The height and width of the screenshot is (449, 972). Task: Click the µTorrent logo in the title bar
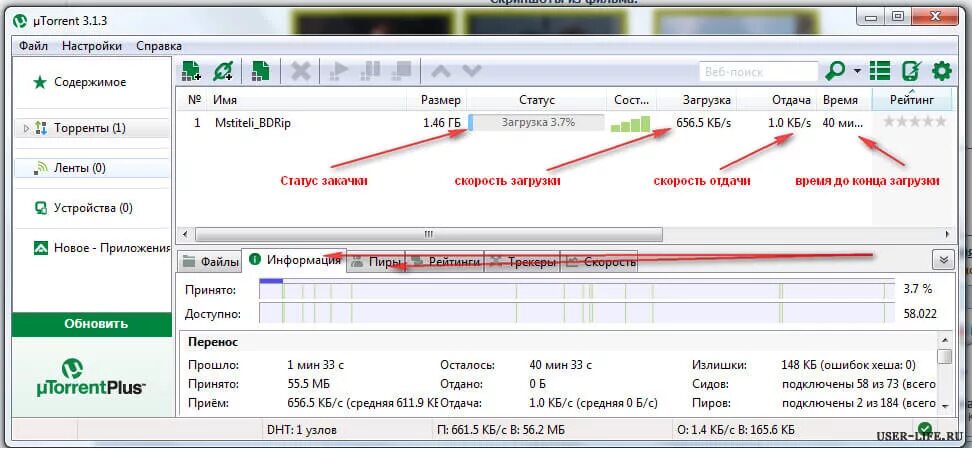pyautogui.click(x=20, y=22)
